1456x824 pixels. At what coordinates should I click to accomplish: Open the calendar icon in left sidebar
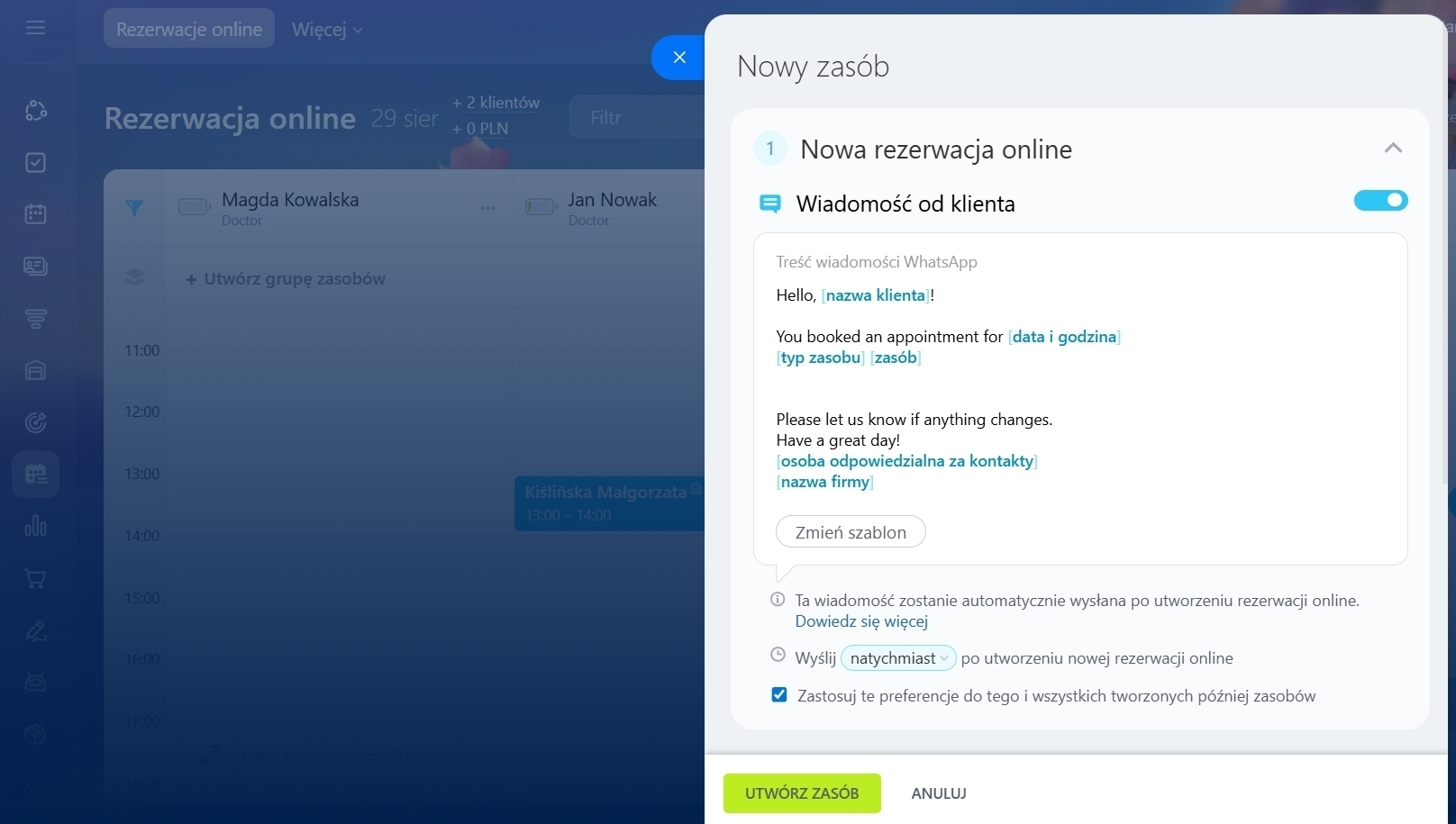[x=35, y=214]
